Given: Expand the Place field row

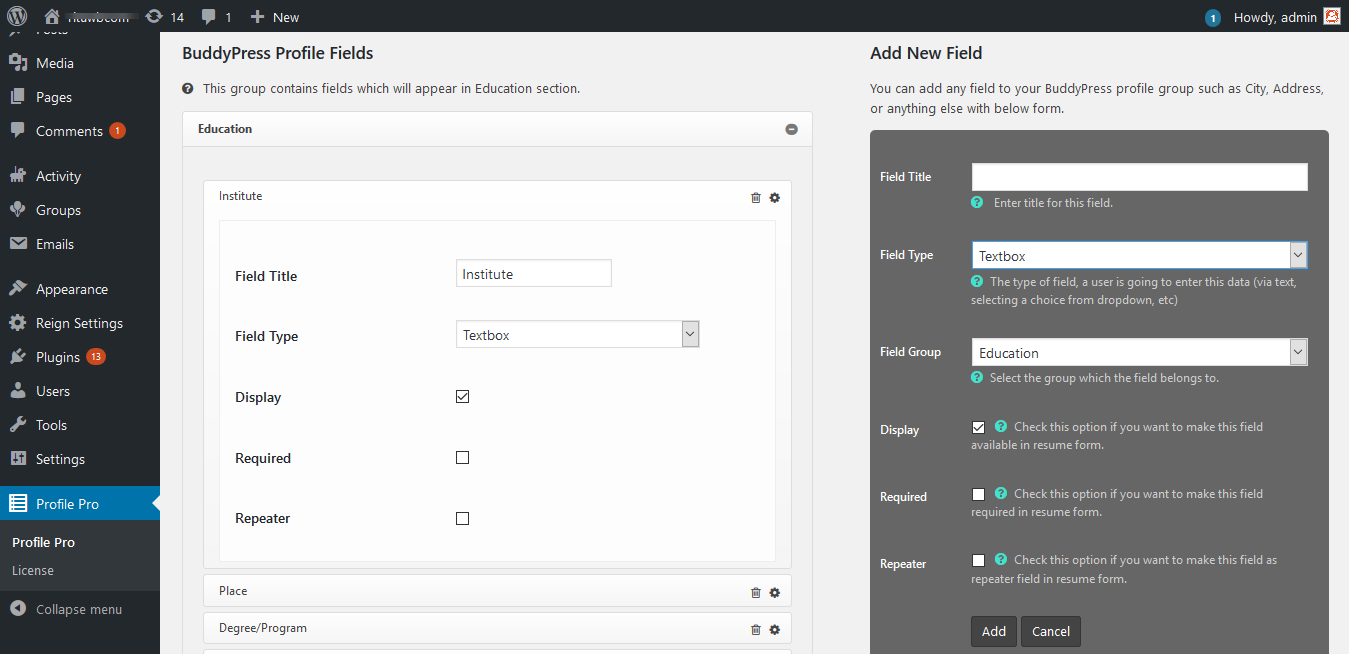Looking at the screenshot, I should (x=497, y=591).
